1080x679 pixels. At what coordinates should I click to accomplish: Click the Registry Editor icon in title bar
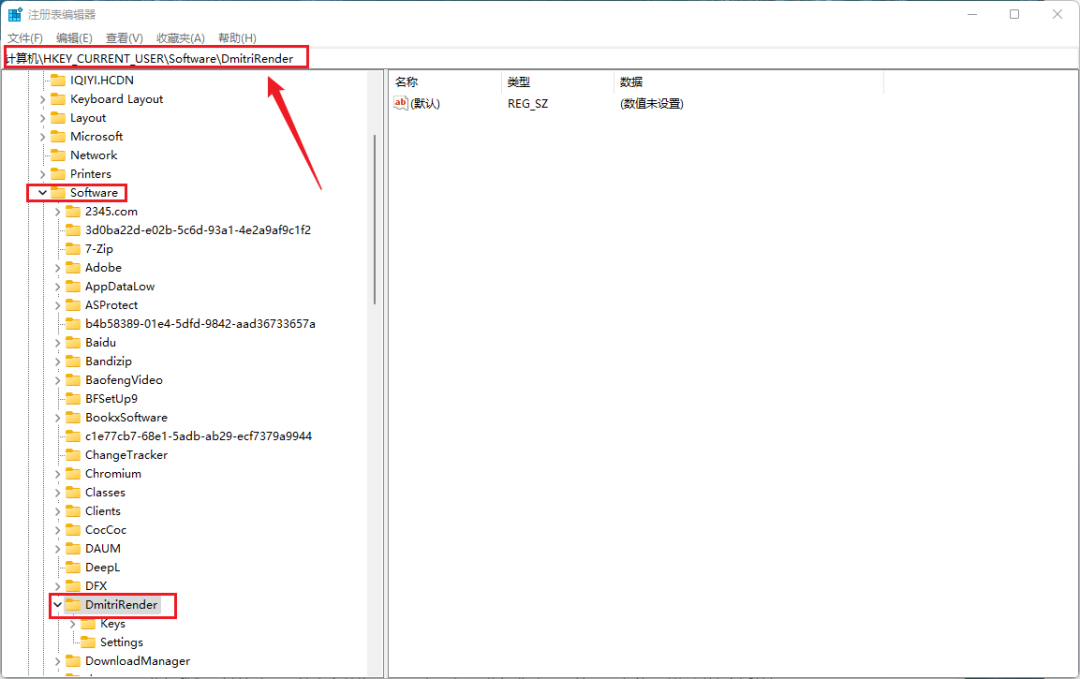tap(14, 13)
